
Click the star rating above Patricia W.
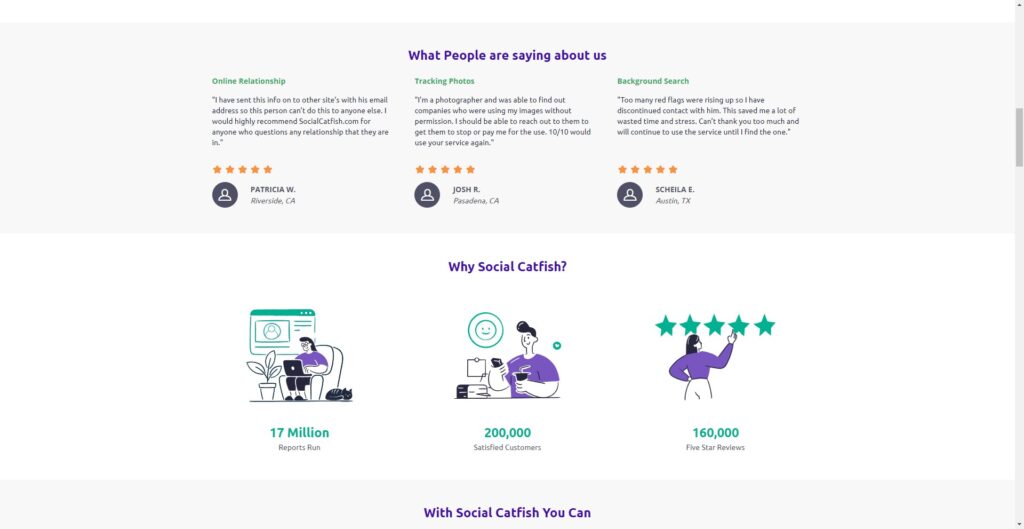click(x=242, y=170)
